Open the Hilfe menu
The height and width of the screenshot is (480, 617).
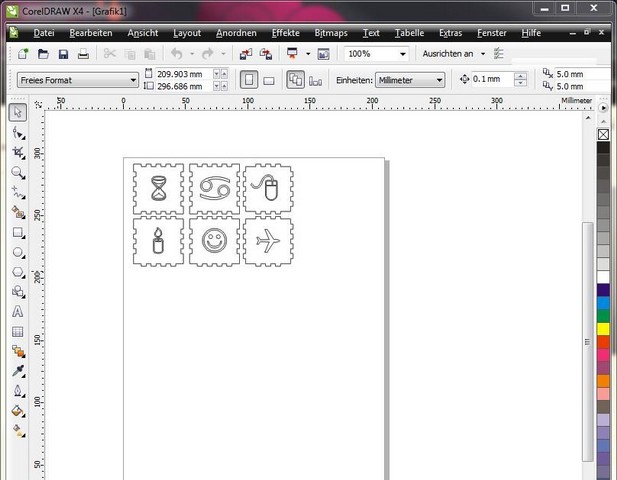coord(531,33)
